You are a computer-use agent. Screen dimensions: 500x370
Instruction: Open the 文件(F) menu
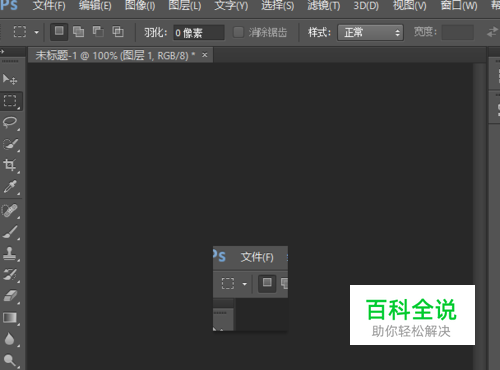(x=49, y=6)
